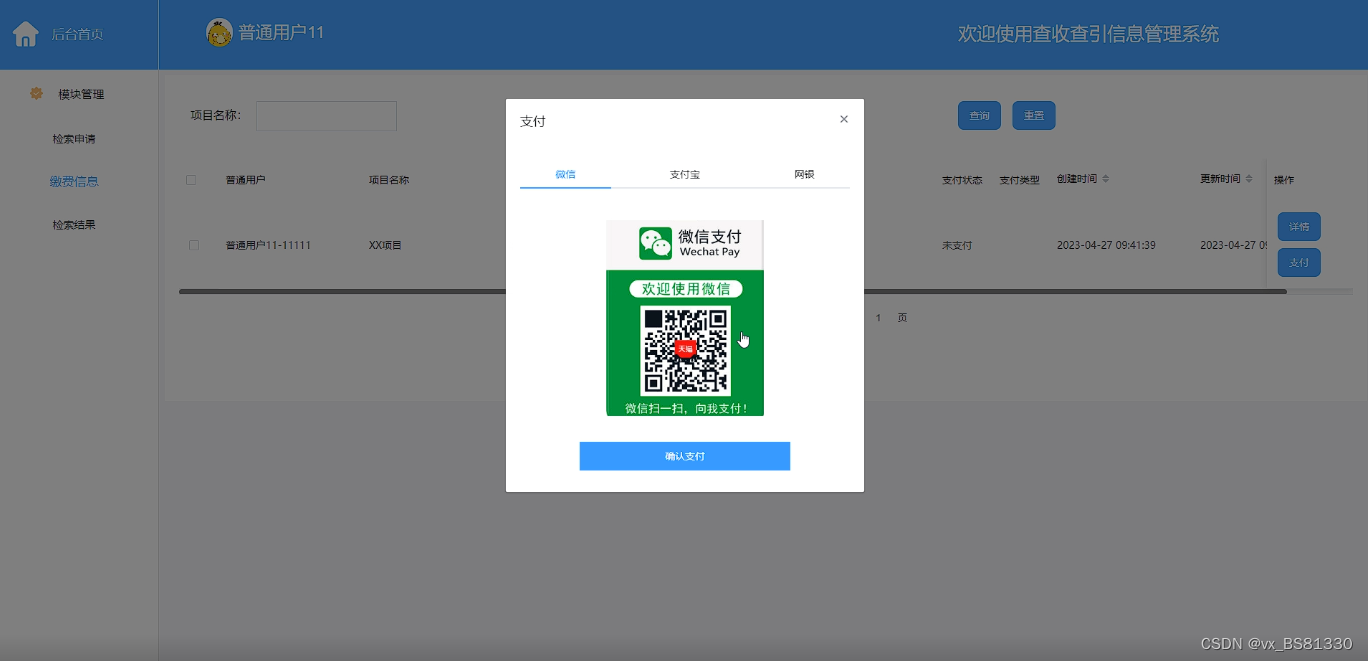Expand the 模块管理 menu
Image resolution: width=1368 pixels, height=661 pixels.
(79, 94)
